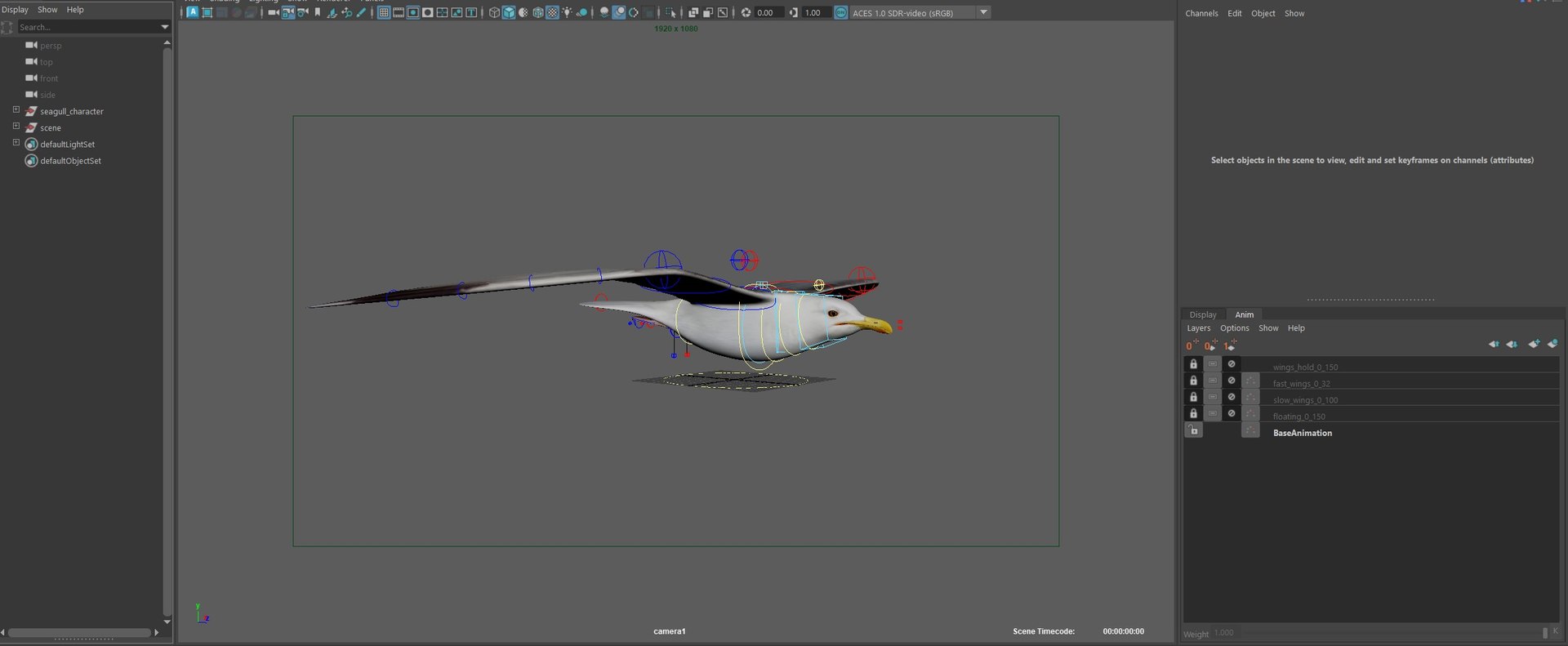Viewport: 1568px width, 646px height.
Task: Click the Select Camera toolbar icon
Action: point(274,12)
